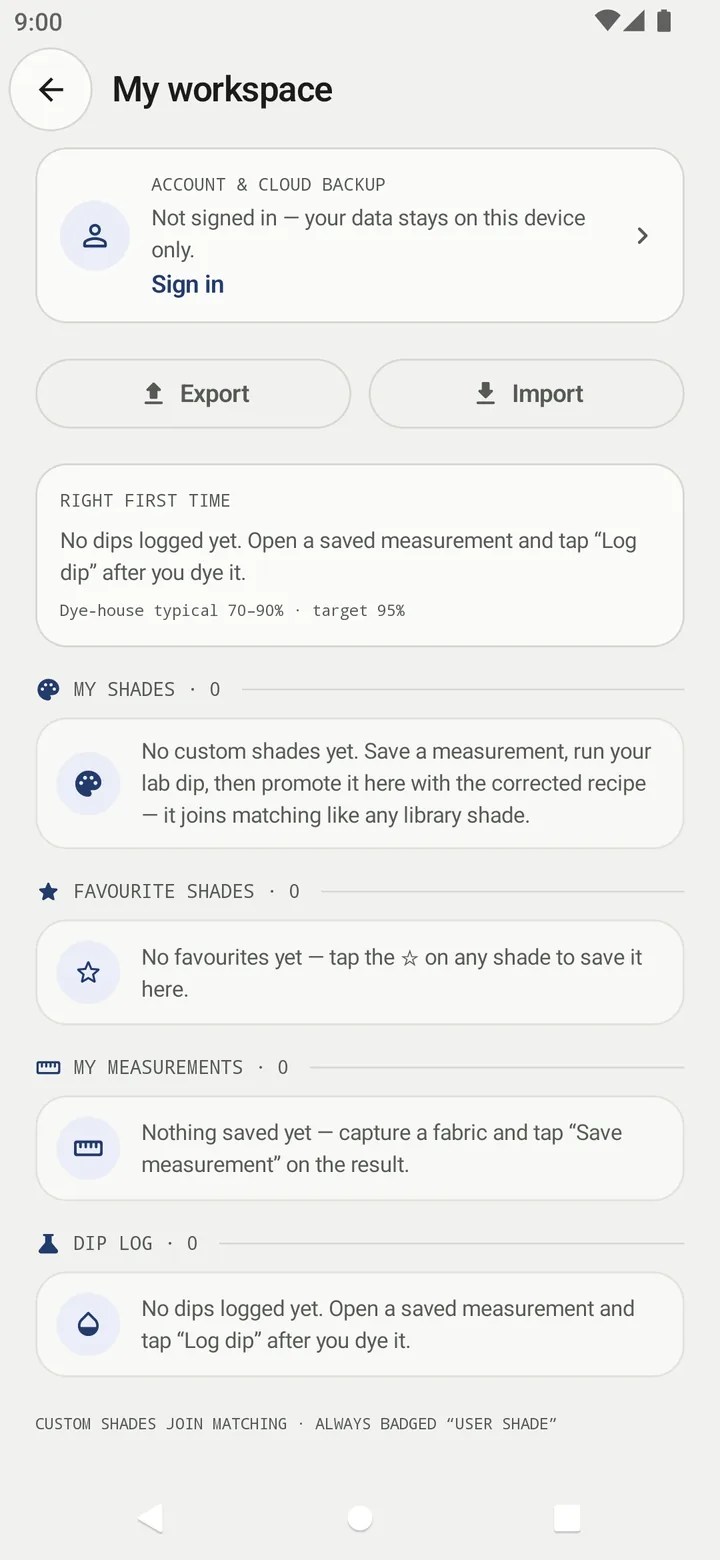Click the filled star icon beside Favourite Shades
The image size is (720, 1560).
48,891
